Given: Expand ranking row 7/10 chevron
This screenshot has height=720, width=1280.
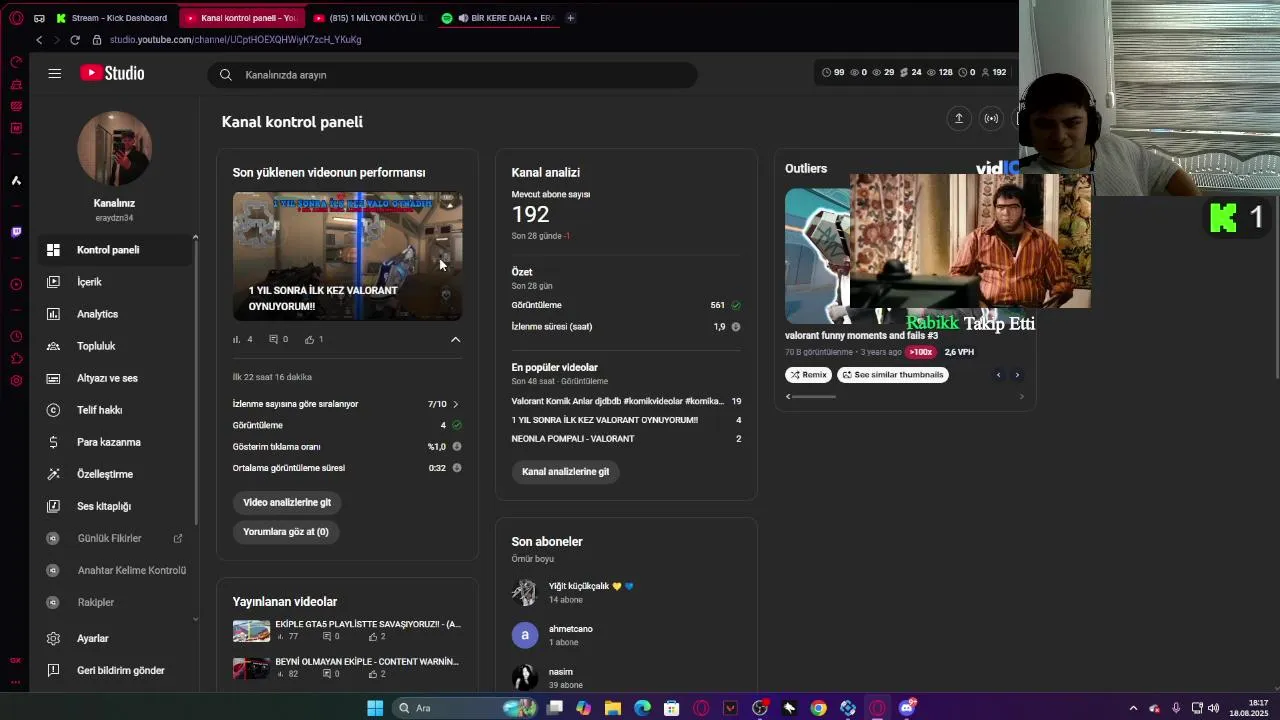Looking at the screenshot, I should pyautogui.click(x=455, y=404).
